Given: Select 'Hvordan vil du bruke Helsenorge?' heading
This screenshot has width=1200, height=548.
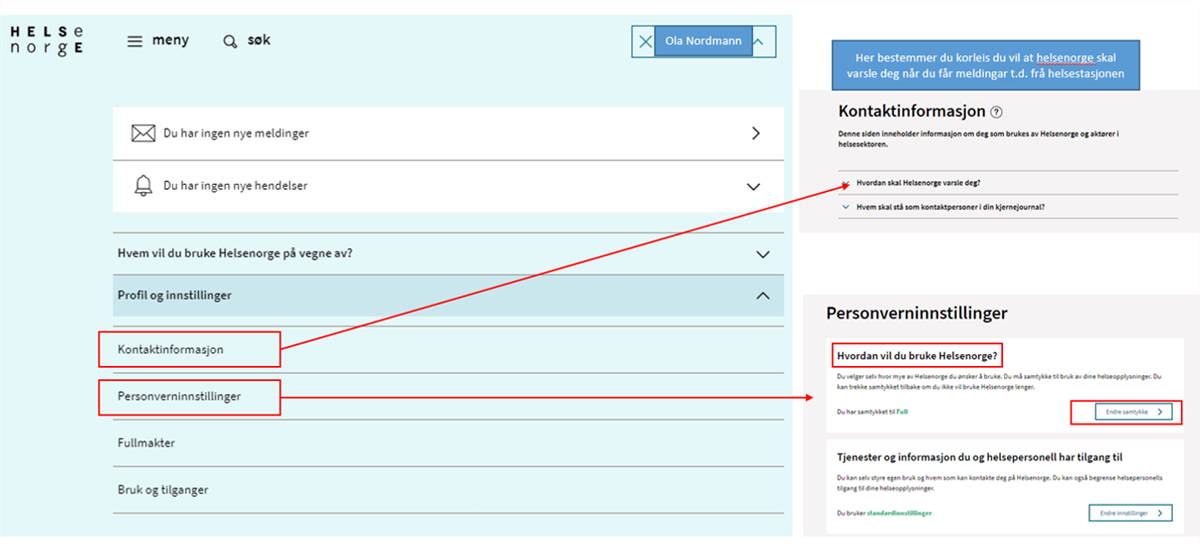Looking at the screenshot, I should [917, 355].
